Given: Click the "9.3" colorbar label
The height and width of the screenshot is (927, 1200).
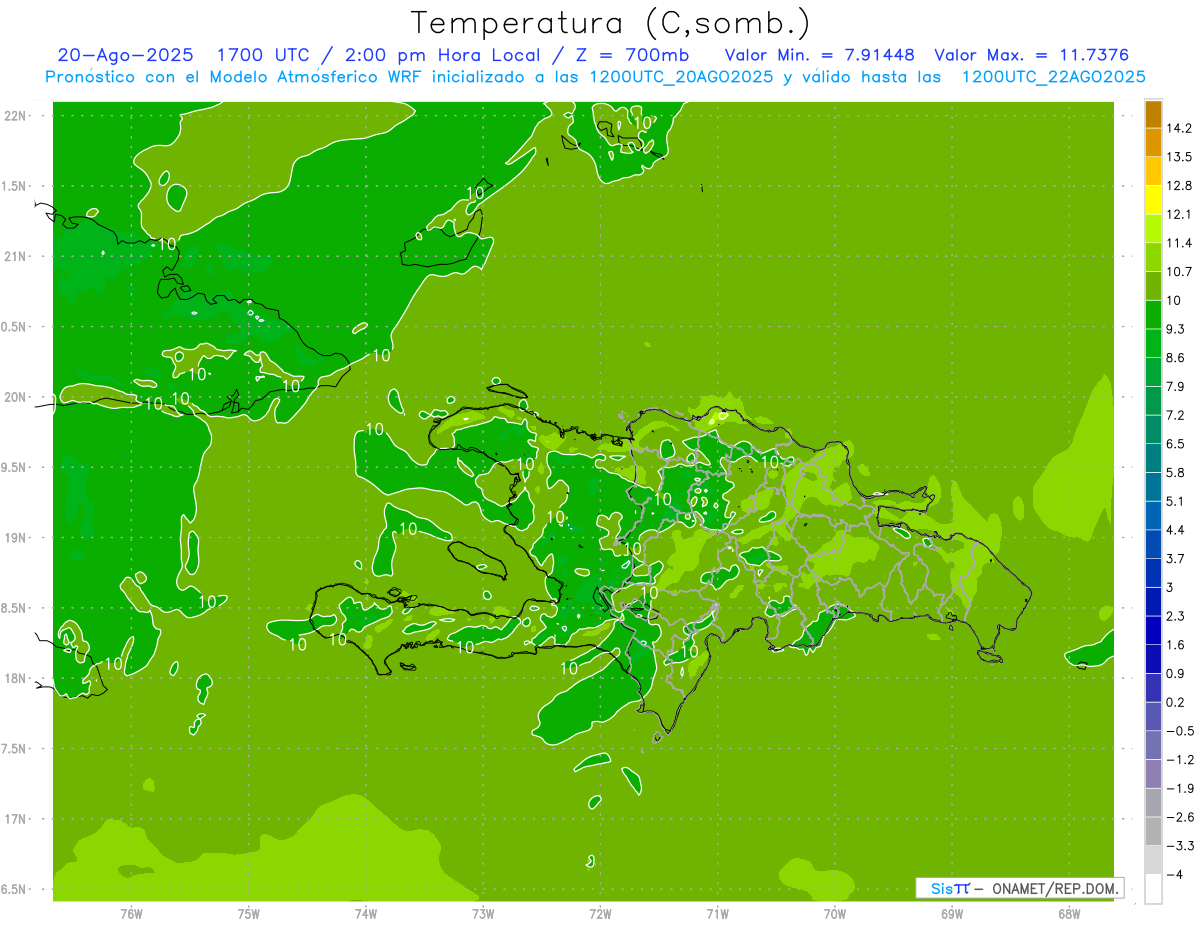Looking at the screenshot, I should [1175, 329].
